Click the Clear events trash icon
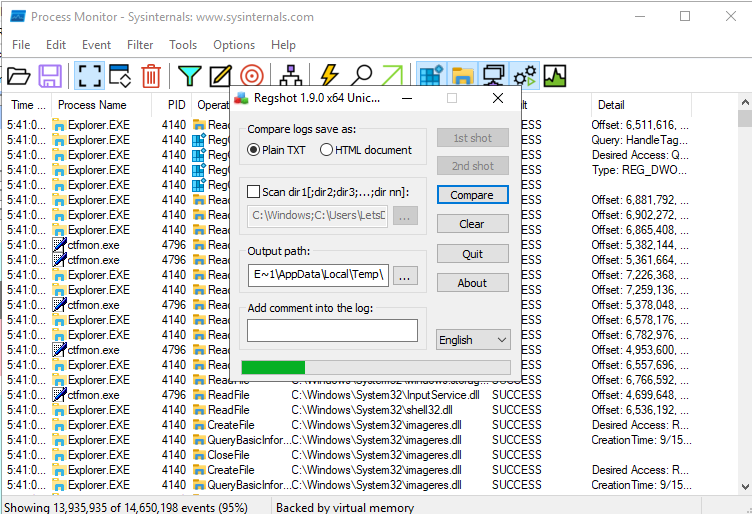 151,76
